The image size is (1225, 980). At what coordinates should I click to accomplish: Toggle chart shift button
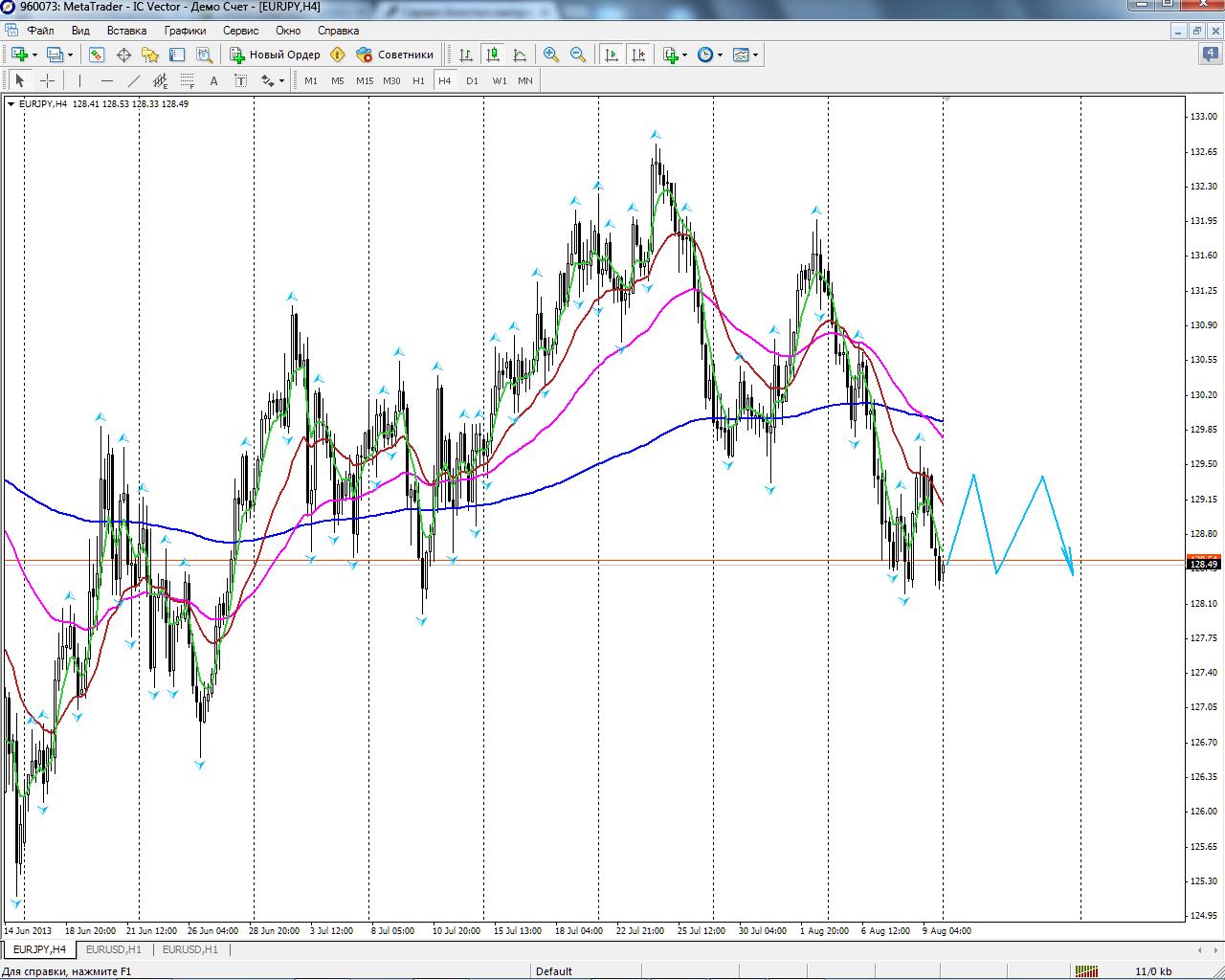(x=638, y=55)
